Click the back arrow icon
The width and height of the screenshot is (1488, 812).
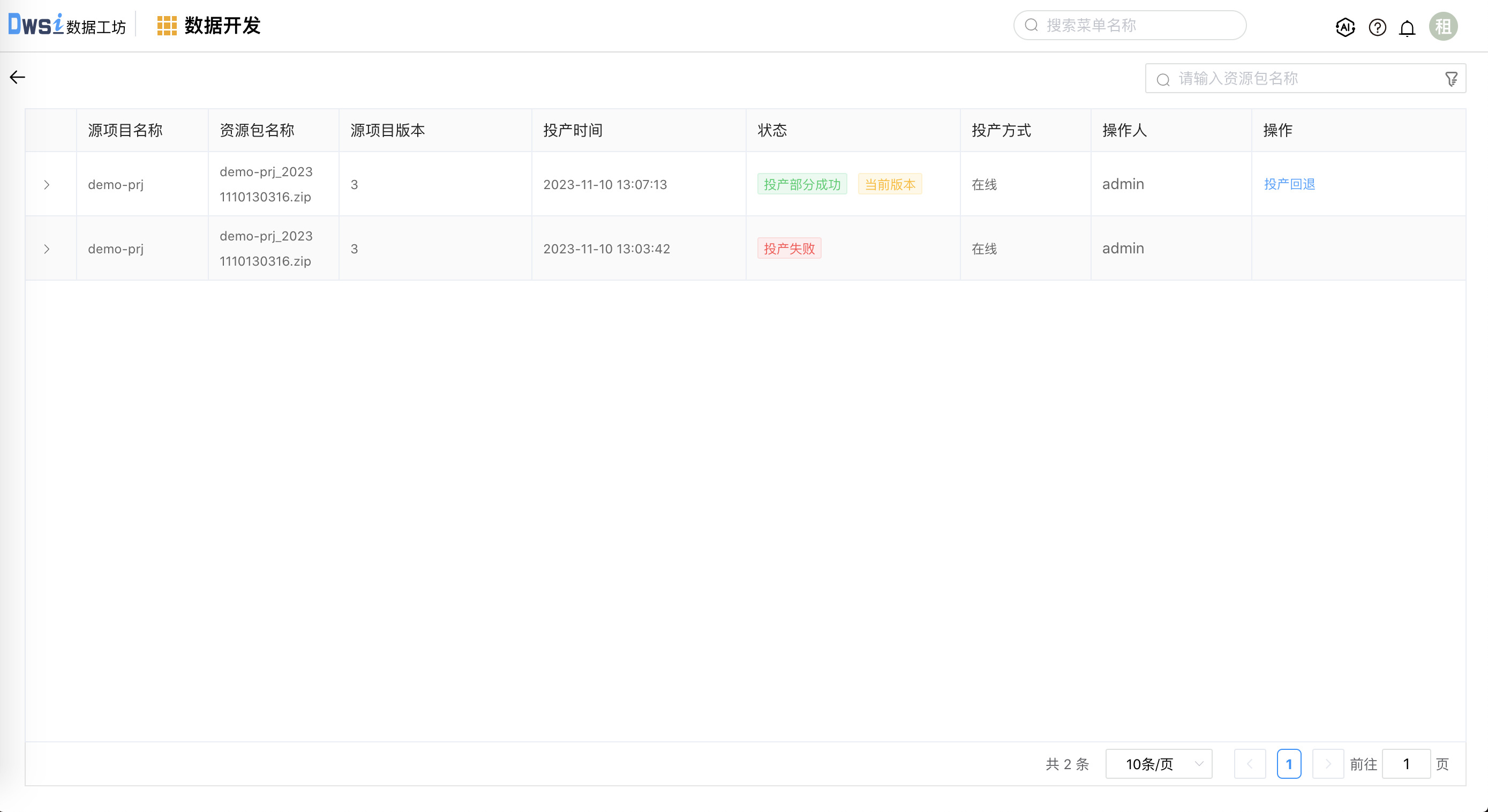tap(17, 77)
